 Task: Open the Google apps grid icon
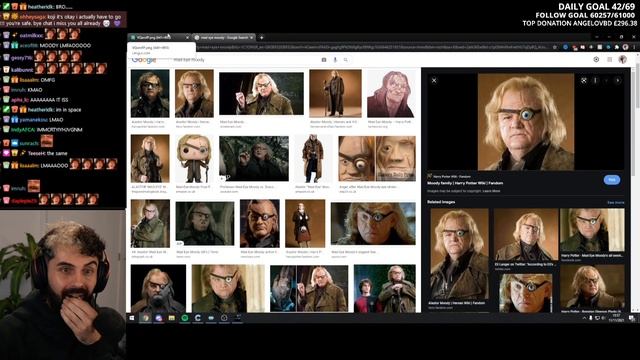(609, 60)
